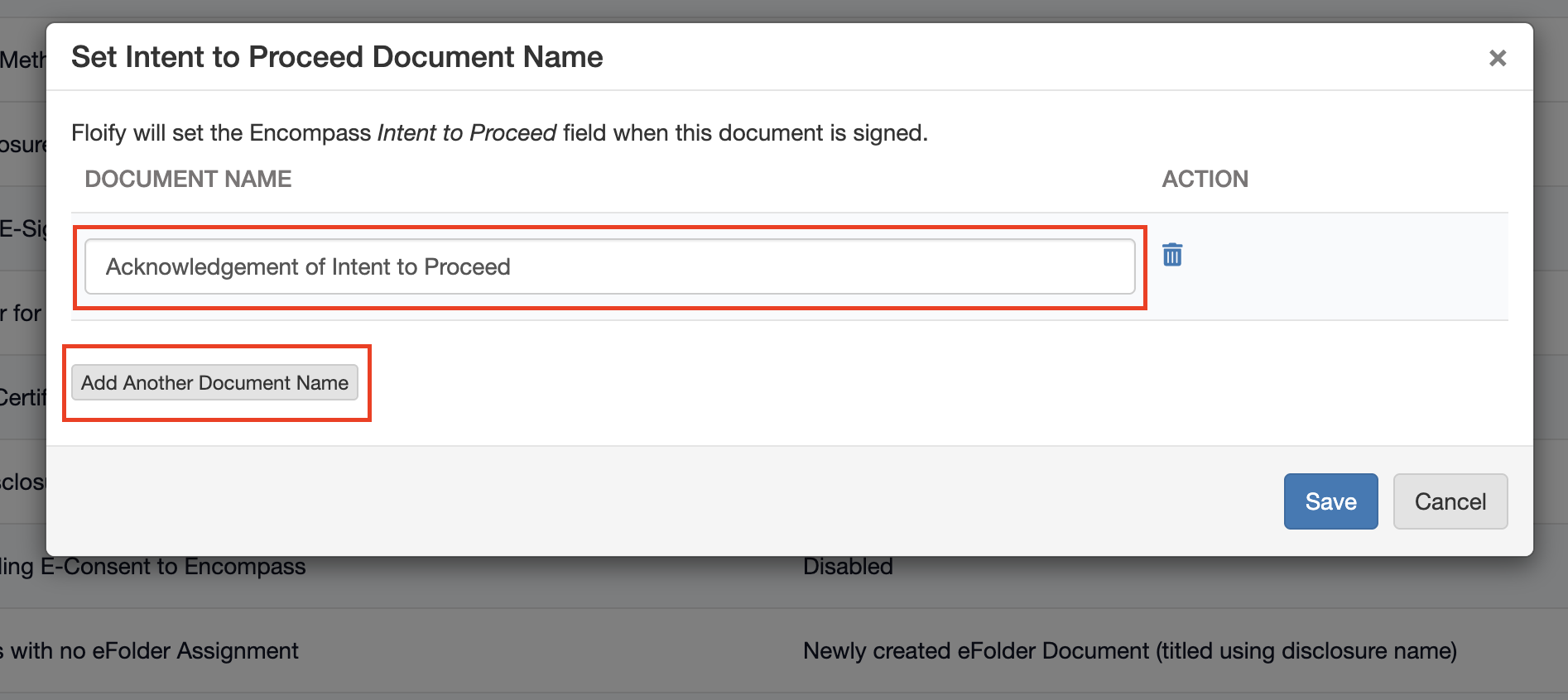Screen dimensions: 1568x700
Task: Cancel the document name dialog
Action: point(1450,501)
